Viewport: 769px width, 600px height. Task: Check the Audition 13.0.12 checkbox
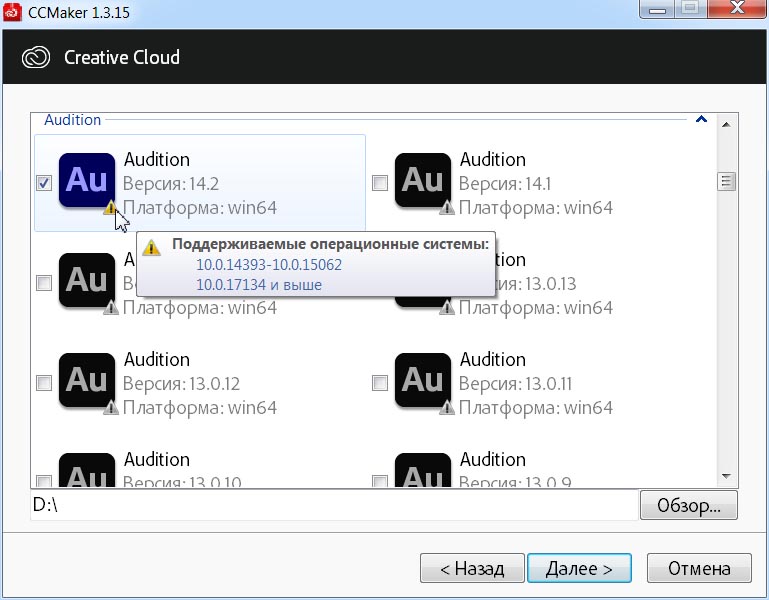point(44,383)
